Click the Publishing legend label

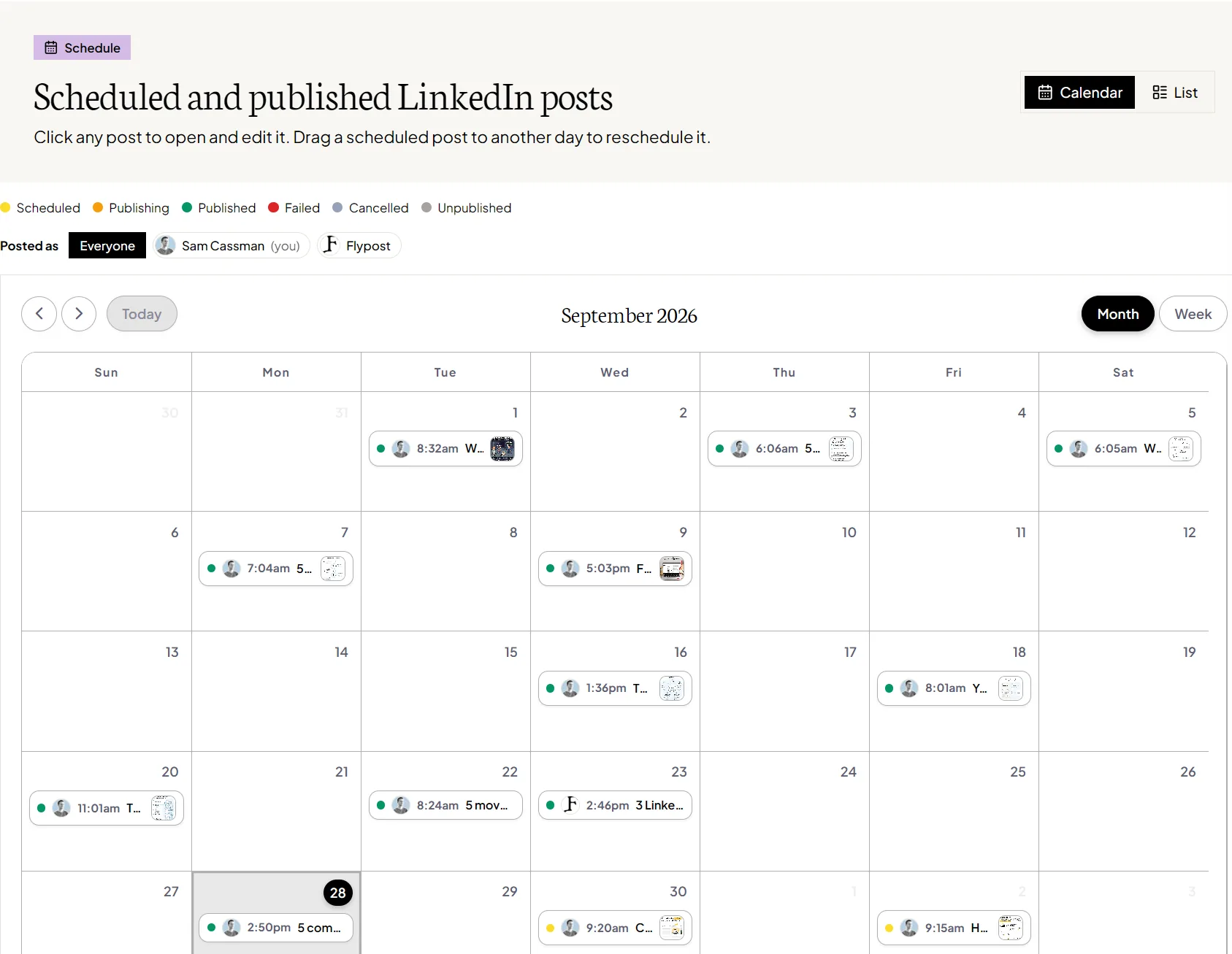click(x=139, y=208)
